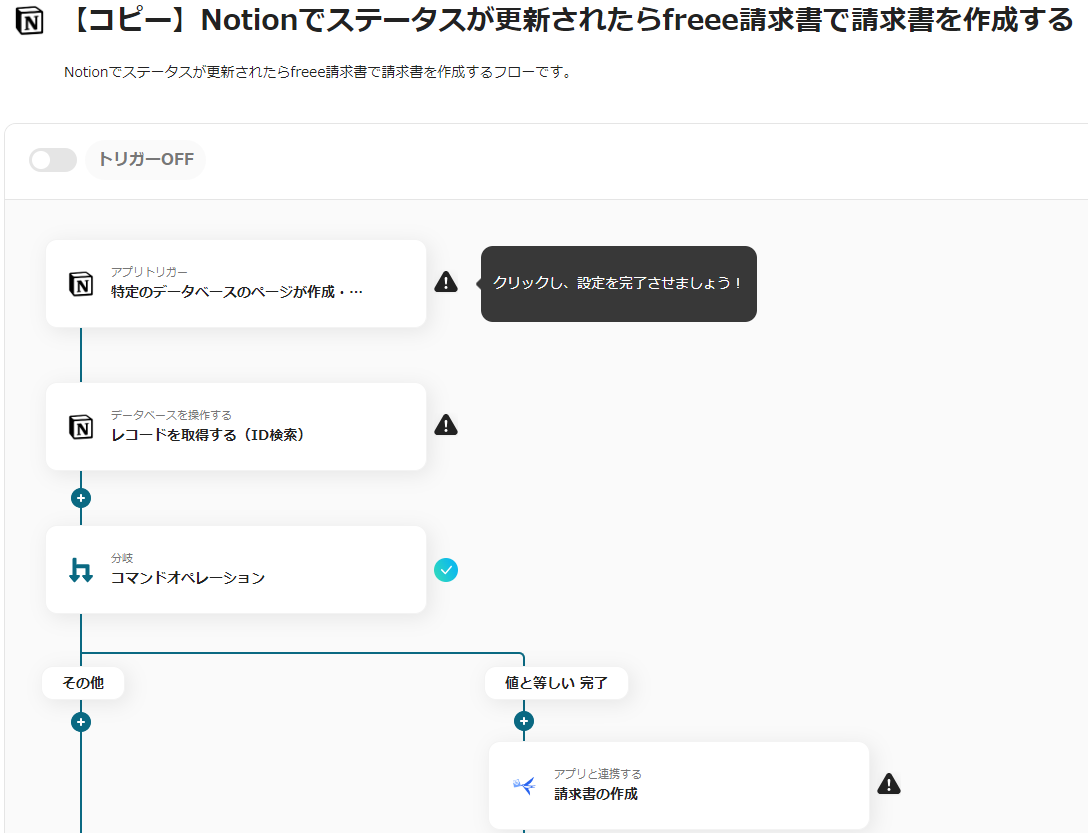Toggle the trigger ON/OFF switch
The height and width of the screenshot is (833, 1088).
point(53,160)
